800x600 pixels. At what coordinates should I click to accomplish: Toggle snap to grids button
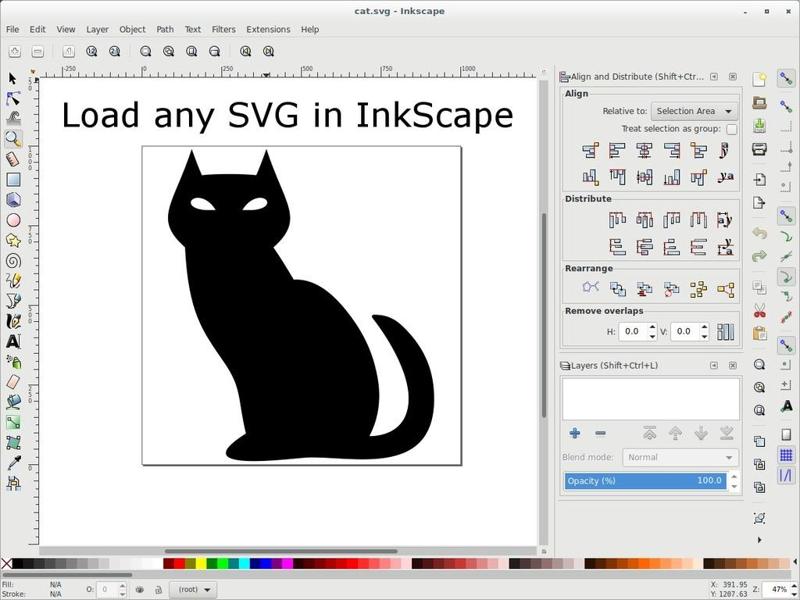point(786,455)
